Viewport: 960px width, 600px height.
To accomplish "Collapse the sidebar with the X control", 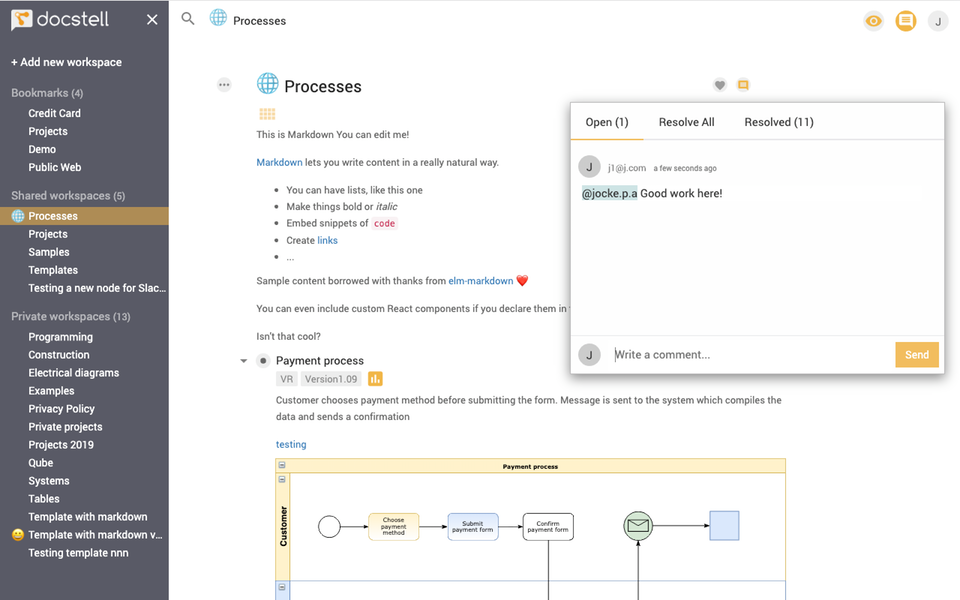I will coord(151,18).
